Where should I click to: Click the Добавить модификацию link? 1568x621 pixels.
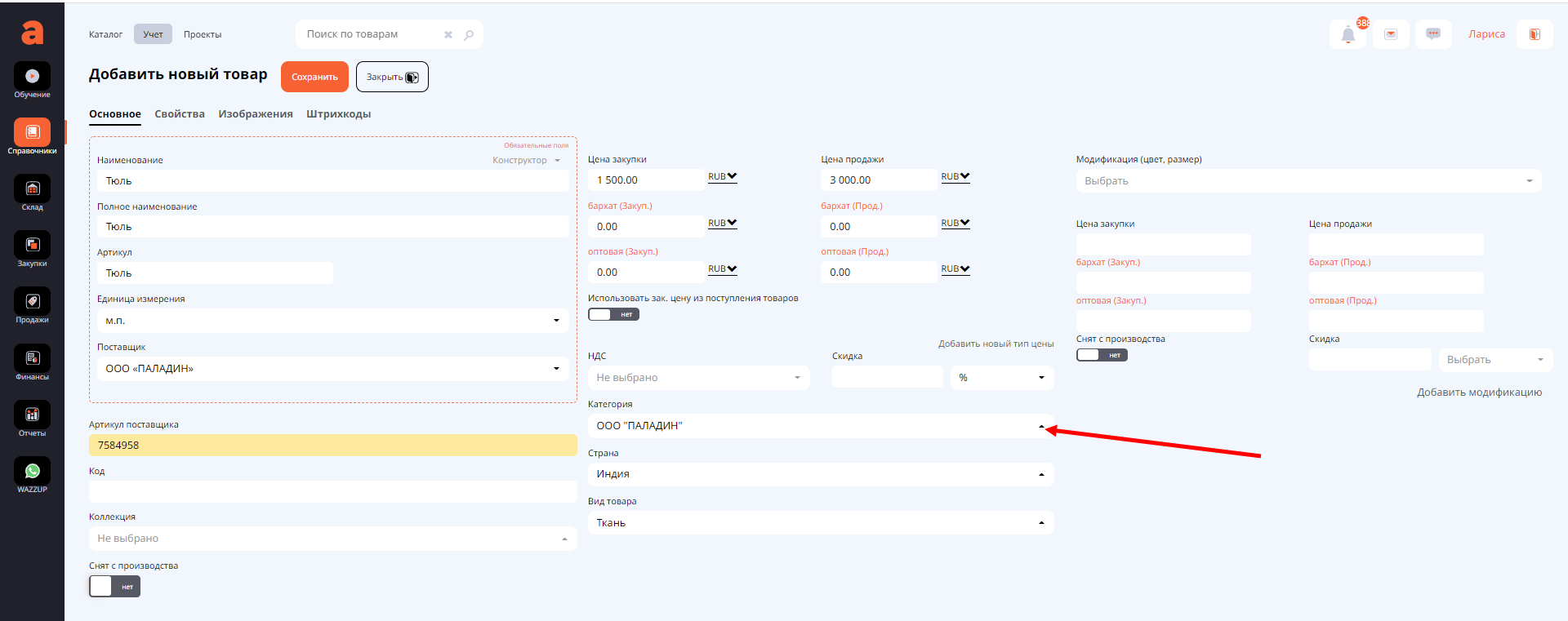1478,393
